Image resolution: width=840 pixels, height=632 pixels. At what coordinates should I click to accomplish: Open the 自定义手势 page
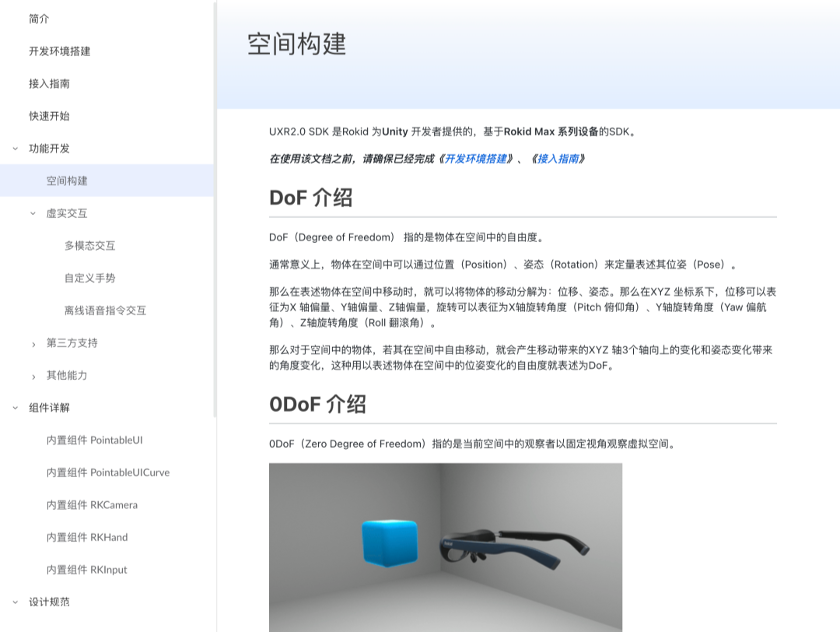pyautogui.click(x=90, y=278)
